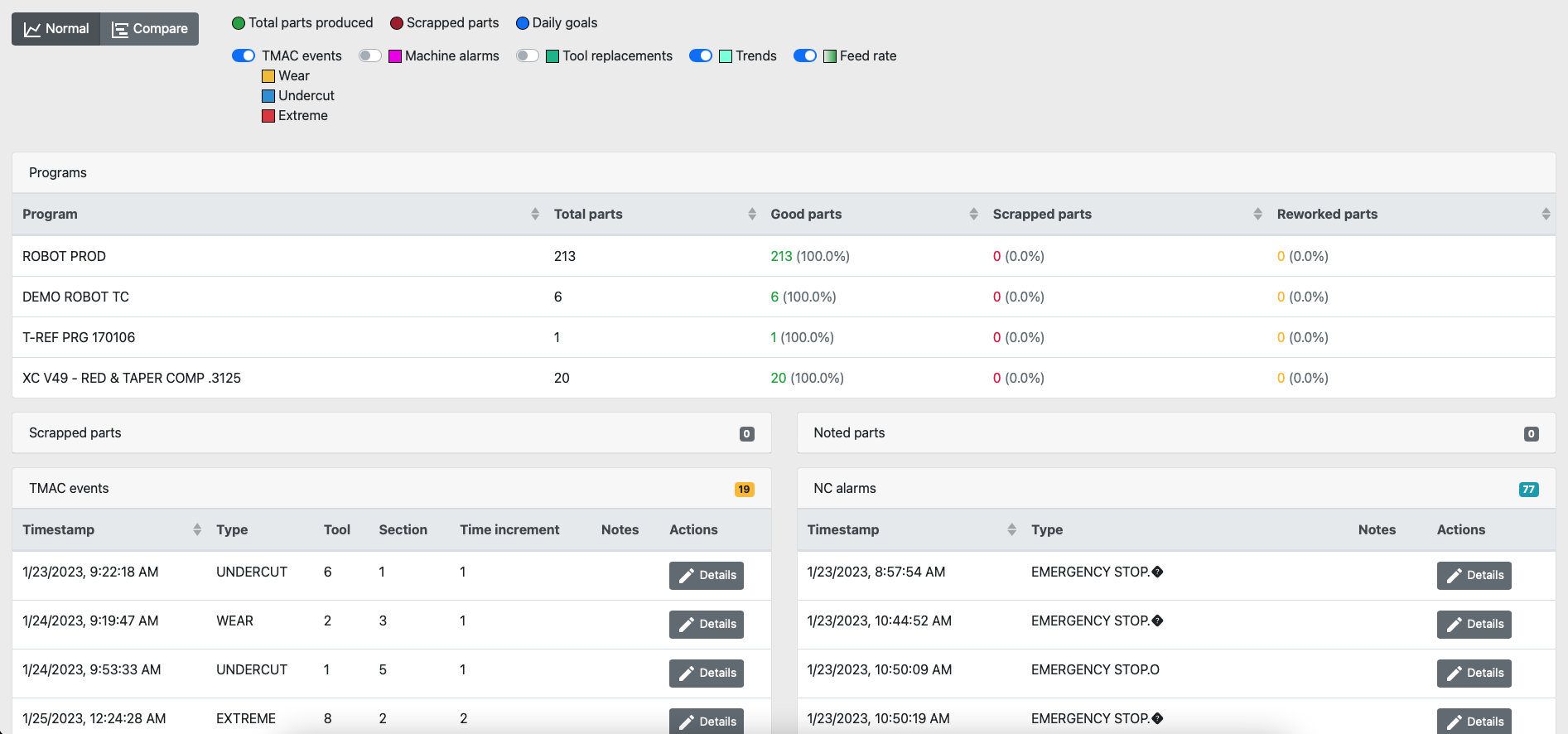This screenshot has height=734, width=1568.
Task: Click the Scrapped parts count badge 0
Action: point(747,434)
